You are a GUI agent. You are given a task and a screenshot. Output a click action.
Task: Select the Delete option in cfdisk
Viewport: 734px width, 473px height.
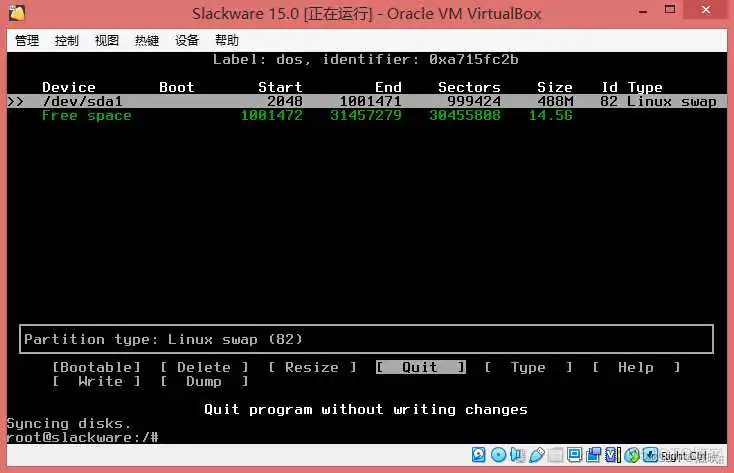coord(204,367)
